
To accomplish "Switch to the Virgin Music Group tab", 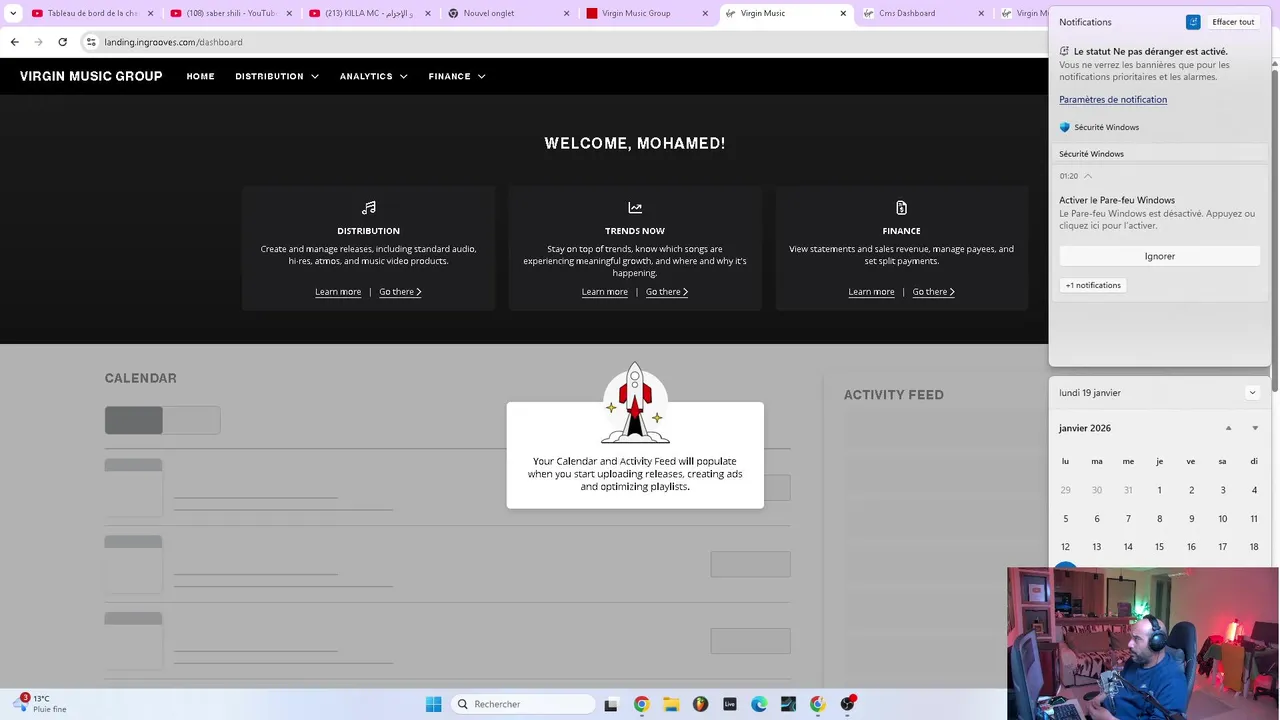I will point(645,13).
